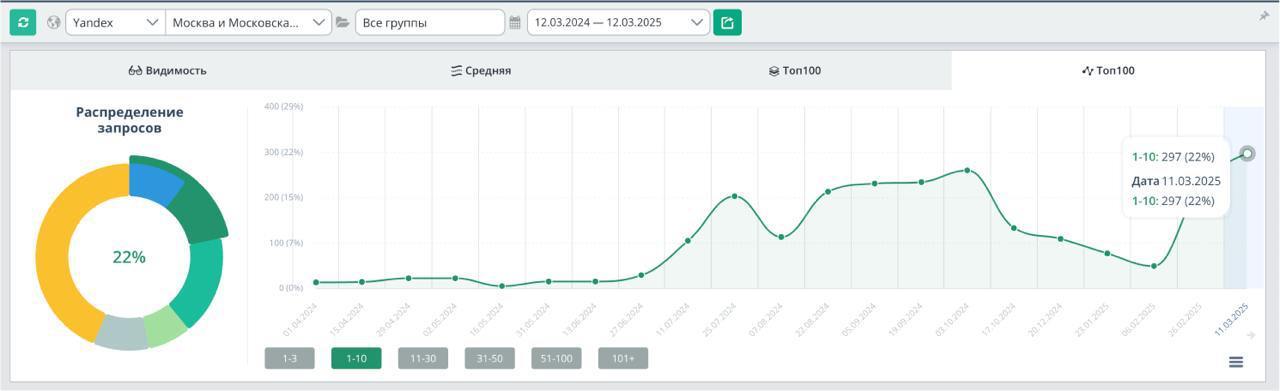Click the Все группы input field
The image size is (1280, 391).
[430, 22]
